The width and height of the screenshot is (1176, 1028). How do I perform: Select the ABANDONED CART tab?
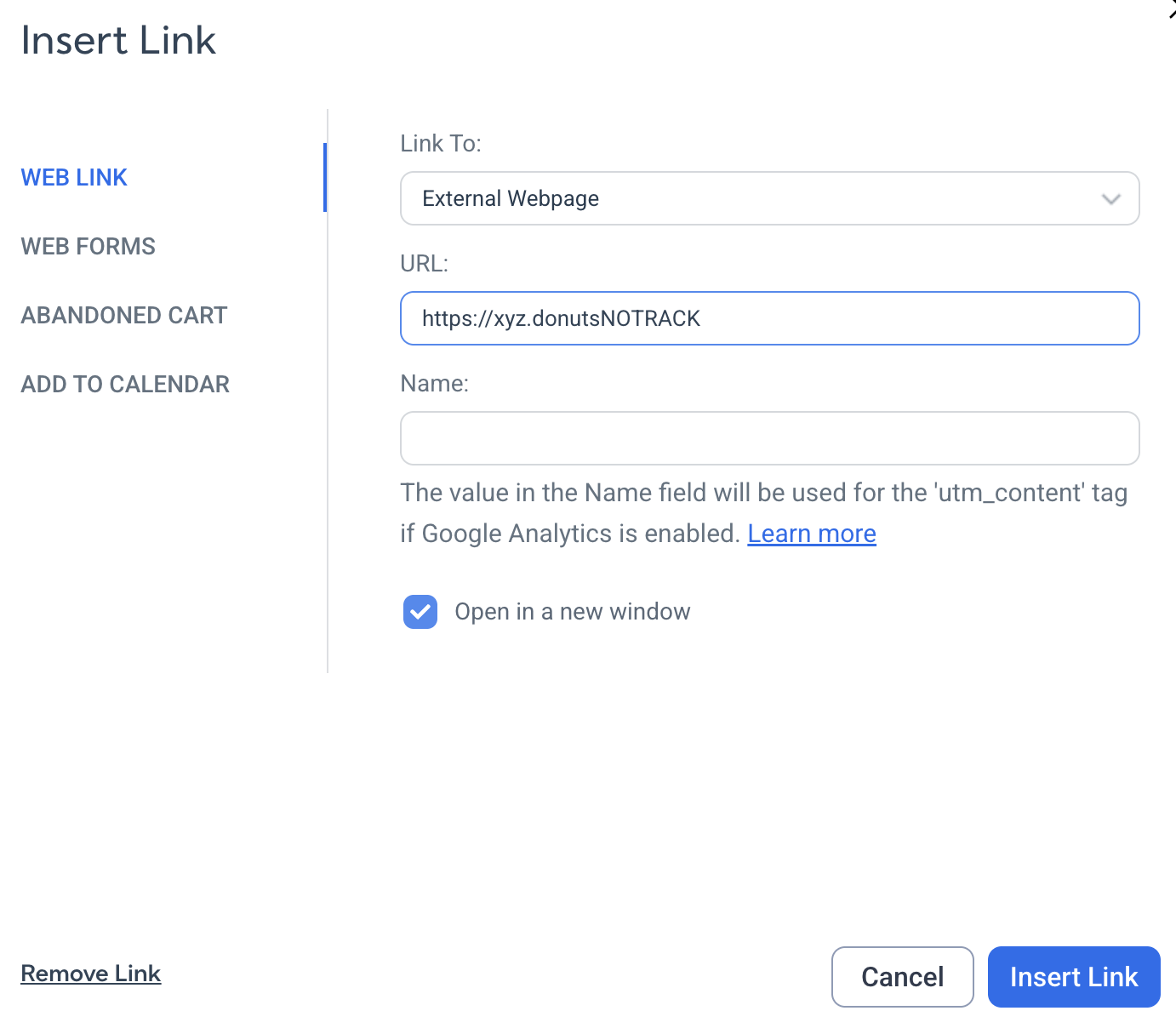124,315
